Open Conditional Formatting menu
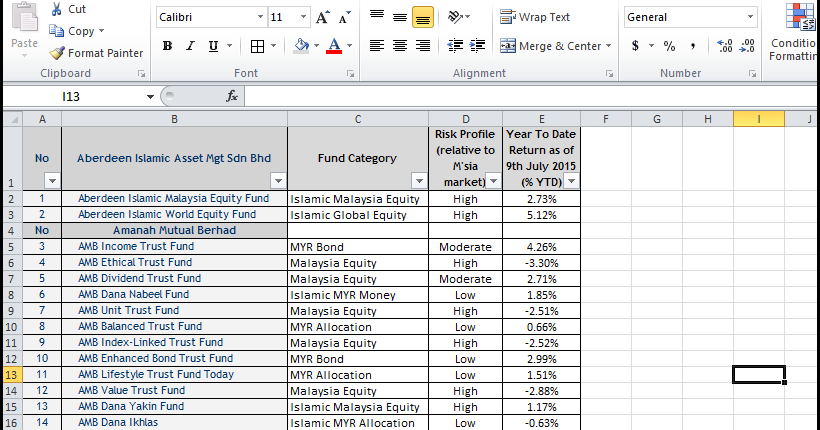 point(793,32)
